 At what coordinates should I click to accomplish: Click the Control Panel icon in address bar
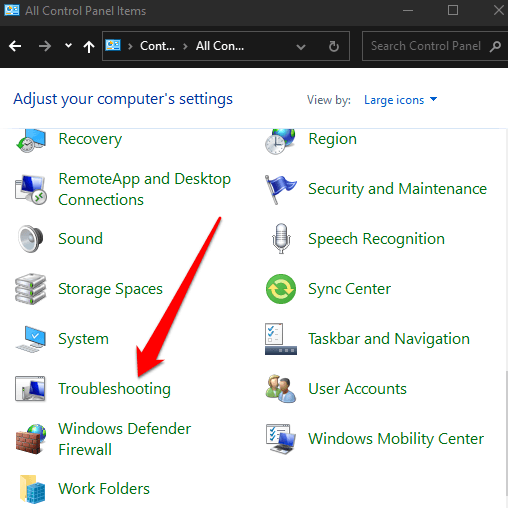click(113, 45)
